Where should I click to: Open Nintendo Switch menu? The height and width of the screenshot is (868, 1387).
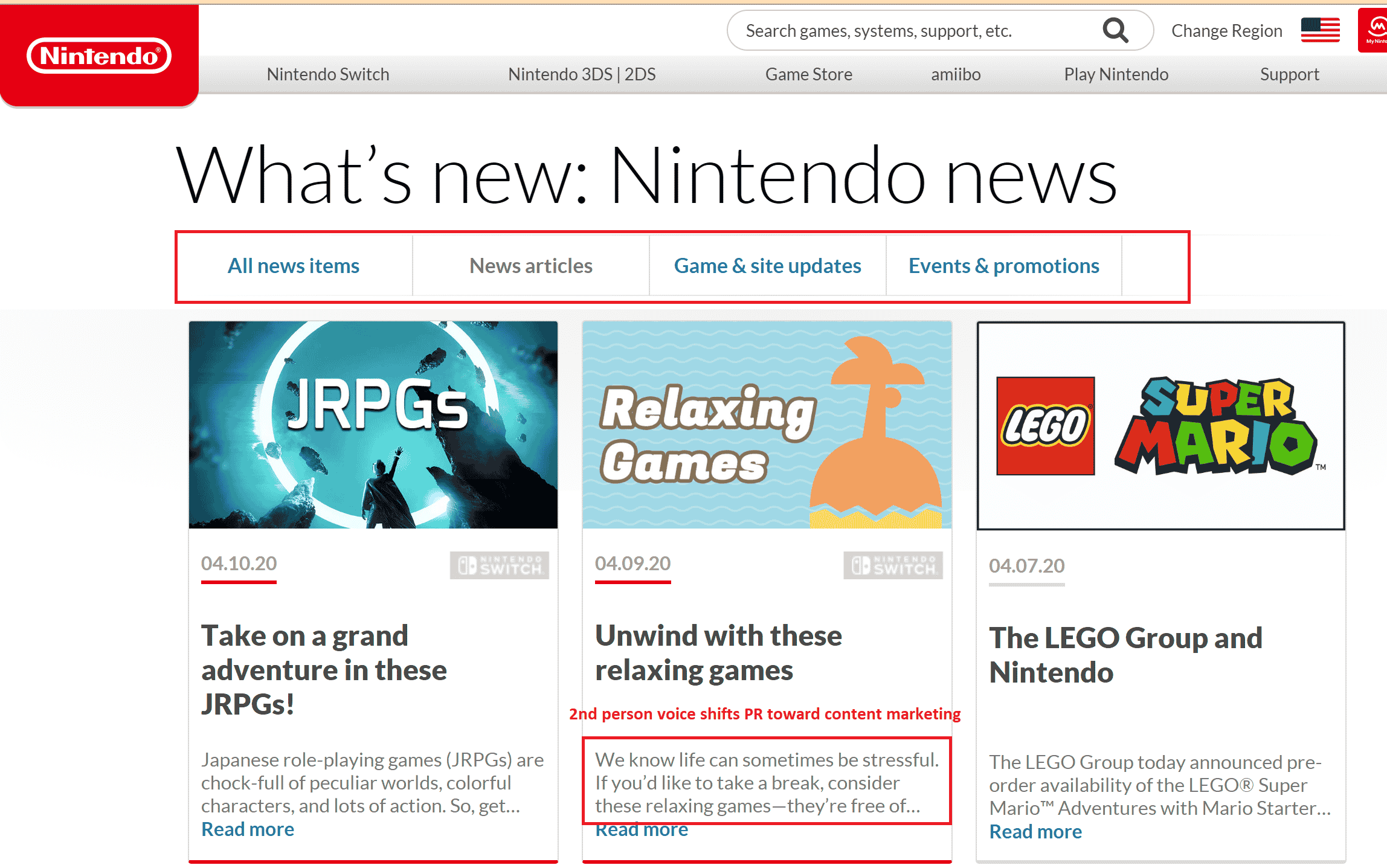coord(328,74)
